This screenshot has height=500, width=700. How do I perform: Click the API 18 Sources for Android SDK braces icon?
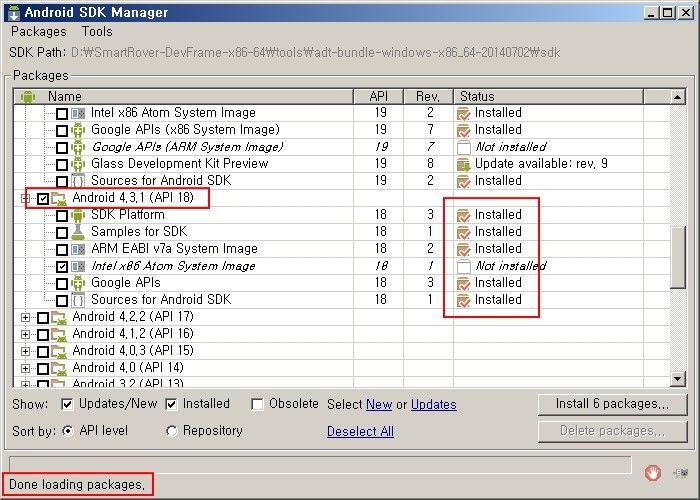coord(78,300)
